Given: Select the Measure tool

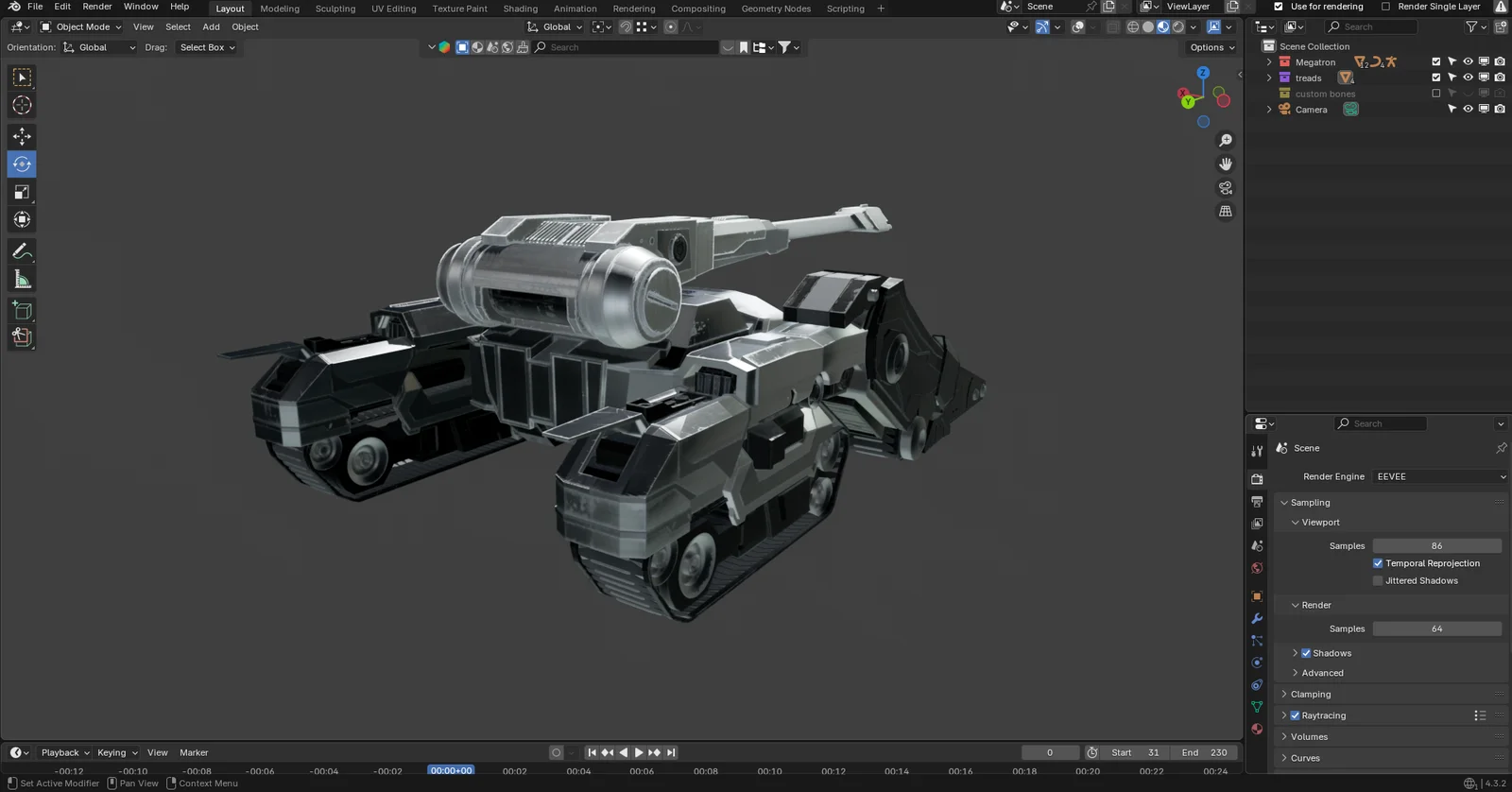Looking at the screenshot, I should point(22,279).
